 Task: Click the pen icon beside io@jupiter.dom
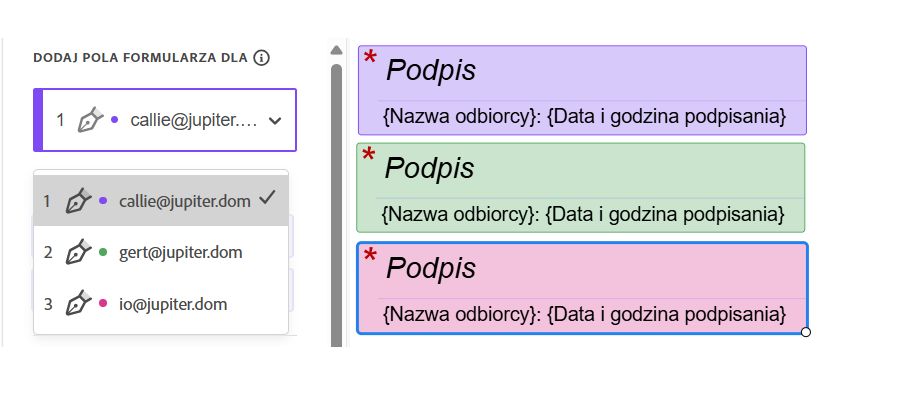(x=79, y=303)
